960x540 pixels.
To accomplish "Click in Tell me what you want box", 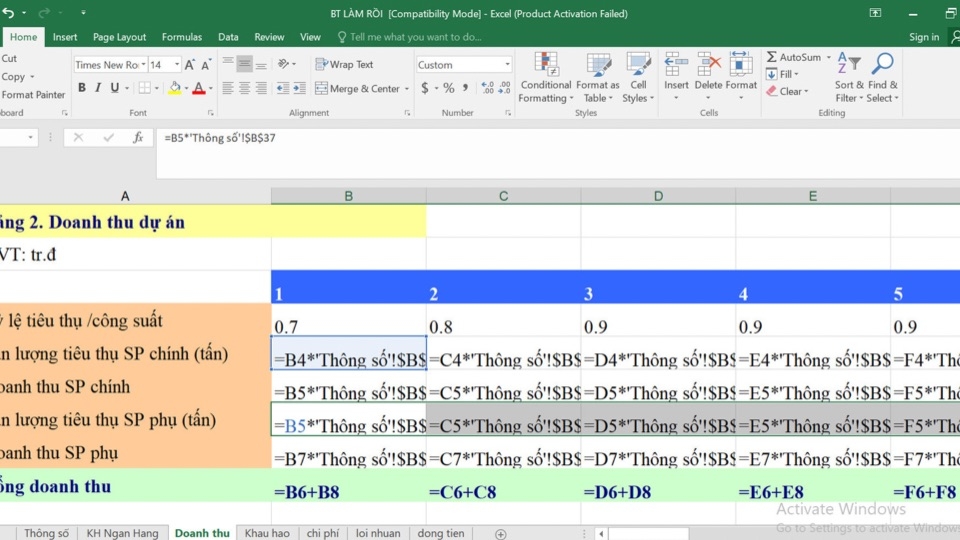I will (415, 37).
